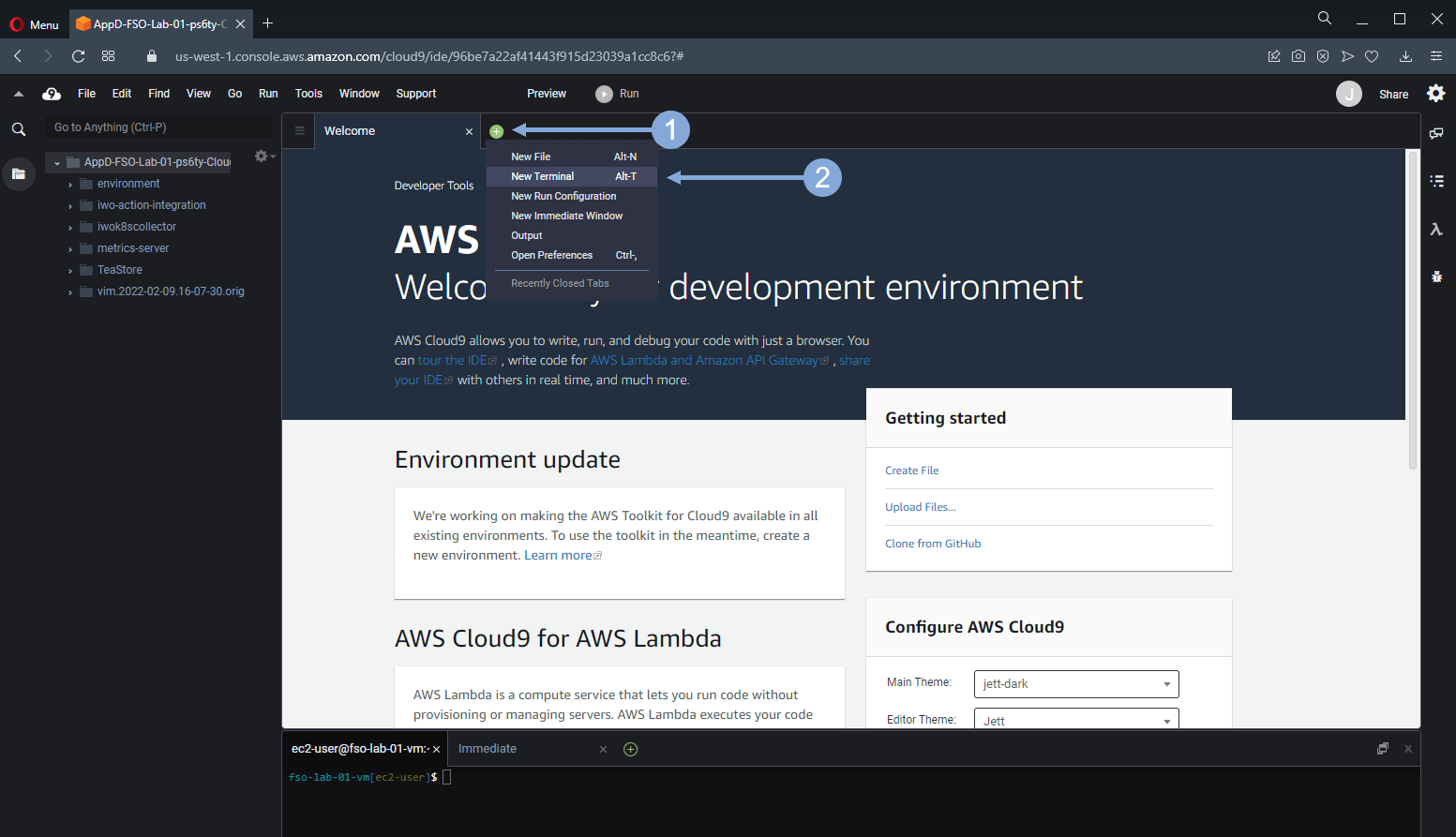Viewport: 1456px width, 837px height.
Task: Open the search magnifier in left sidebar
Action: pyautogui.click(x=18, y=129)
